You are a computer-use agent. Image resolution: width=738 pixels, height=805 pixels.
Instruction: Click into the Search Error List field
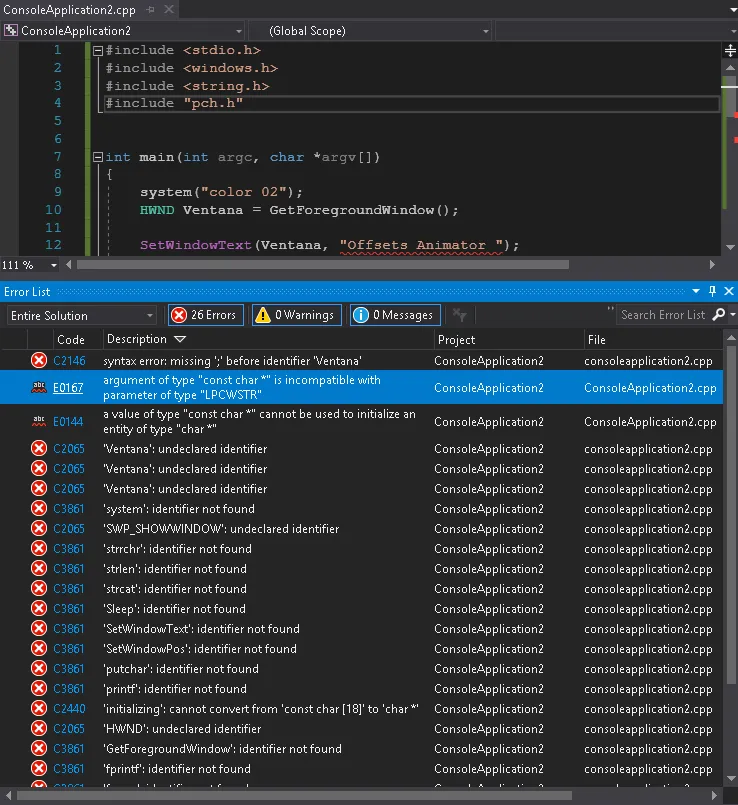click(662, 315)
